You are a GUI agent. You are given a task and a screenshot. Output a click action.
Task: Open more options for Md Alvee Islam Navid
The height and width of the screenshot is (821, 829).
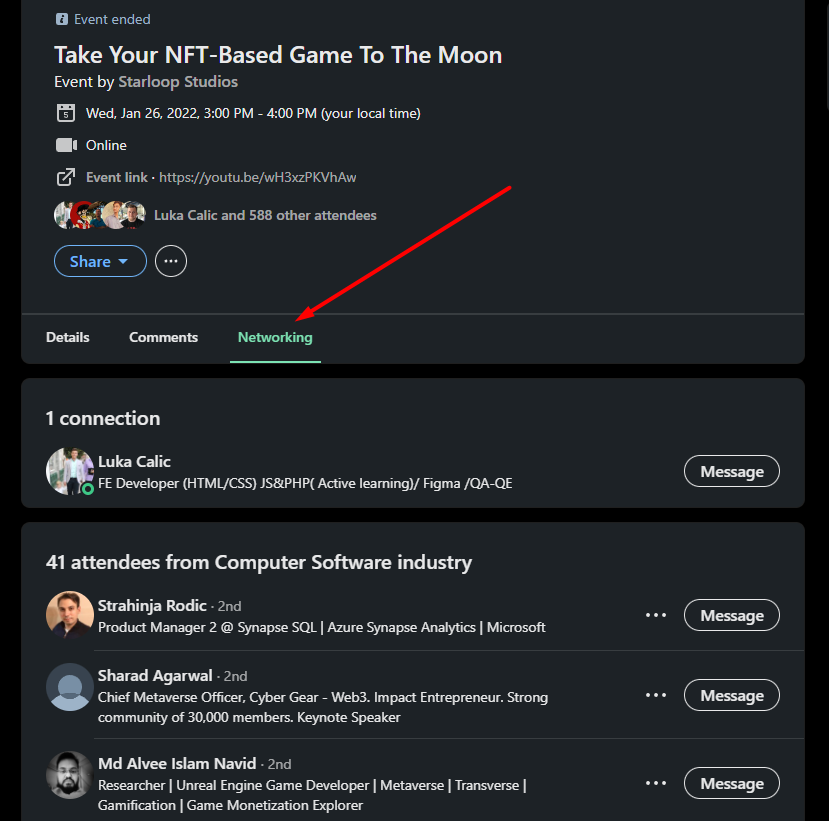pyautogui.click(x=656, y=783)
